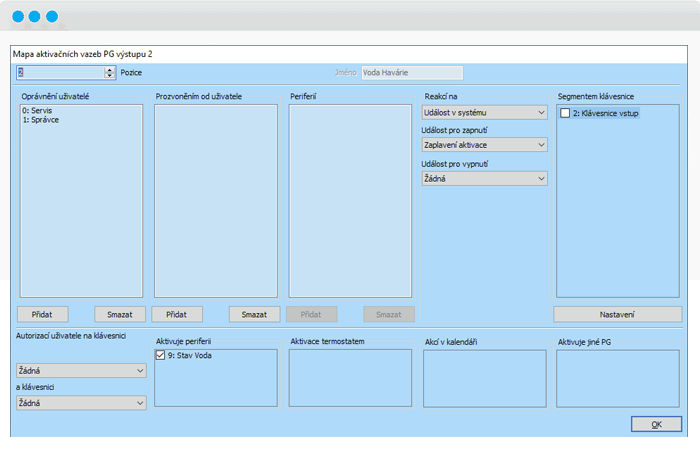This screenshot has height=449, width=700.
Task: Select user "1: Správce" in the list
Action: [x=42, y=120]
